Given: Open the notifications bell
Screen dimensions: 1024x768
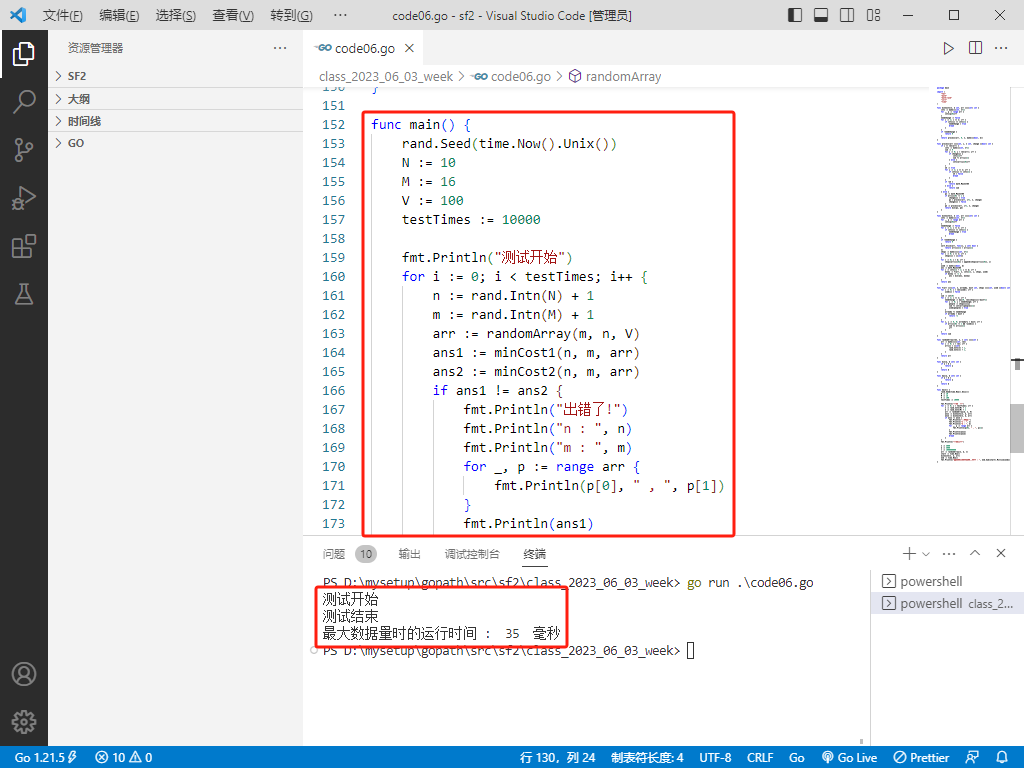Looking at the screenshot, I should [1002, 757].
